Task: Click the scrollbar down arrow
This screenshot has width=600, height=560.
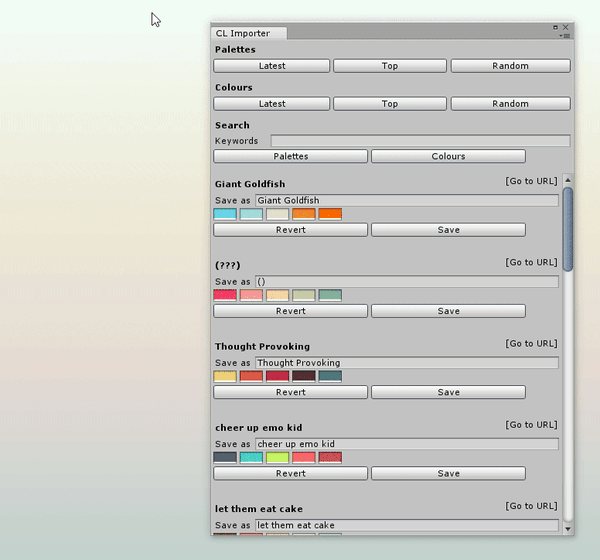Action: pyautogui.click(x=568, y=528)
